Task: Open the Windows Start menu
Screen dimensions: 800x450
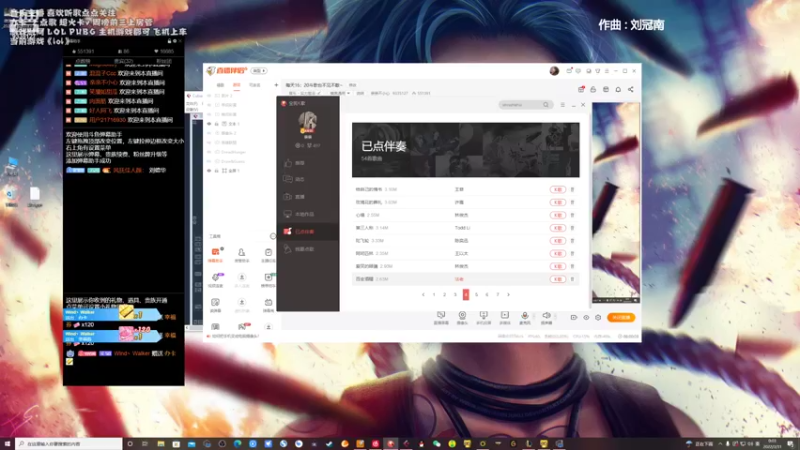Action: pos(7,444)
